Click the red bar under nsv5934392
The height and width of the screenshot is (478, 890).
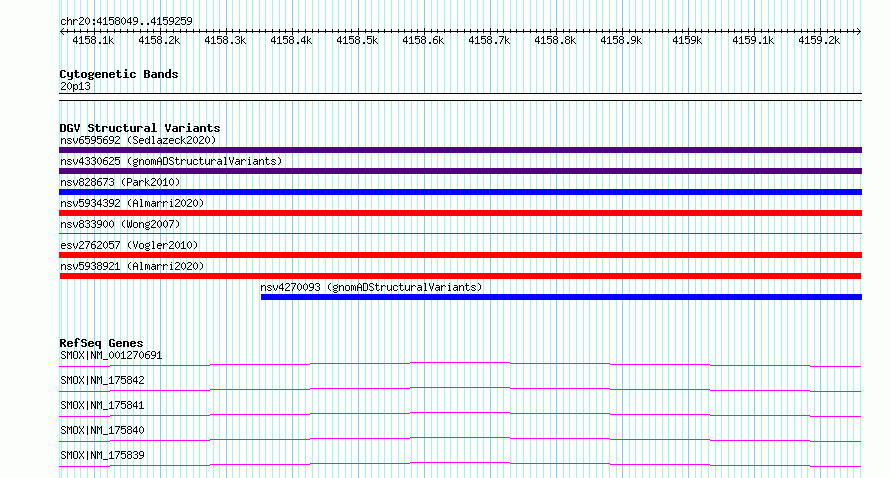460,213
